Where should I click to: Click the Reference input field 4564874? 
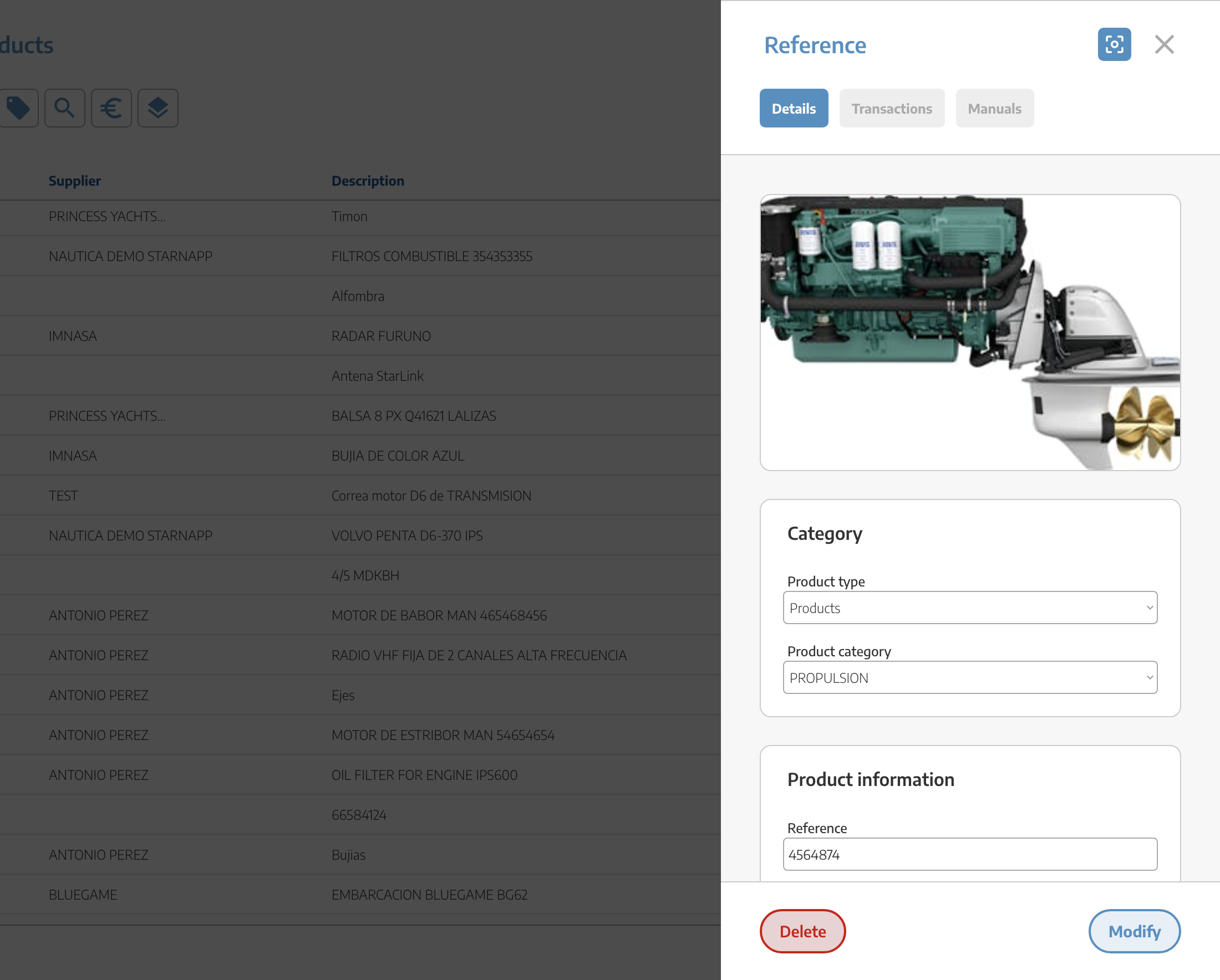[x=970, y=855]
